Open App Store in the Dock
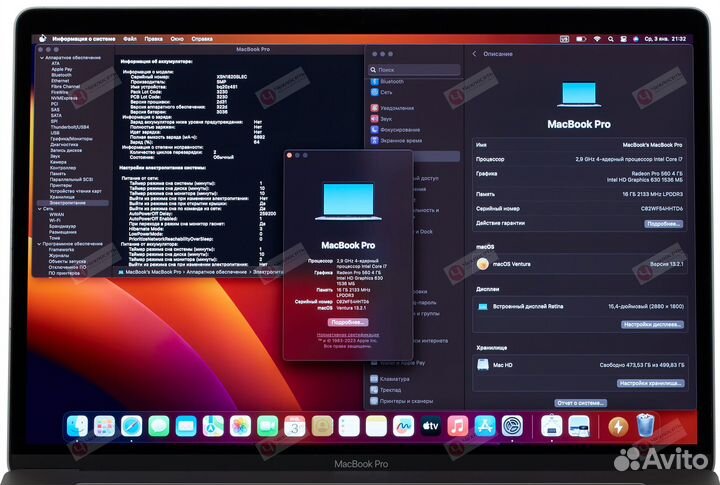Screen dimensions: 720x485 pos(485,426)
